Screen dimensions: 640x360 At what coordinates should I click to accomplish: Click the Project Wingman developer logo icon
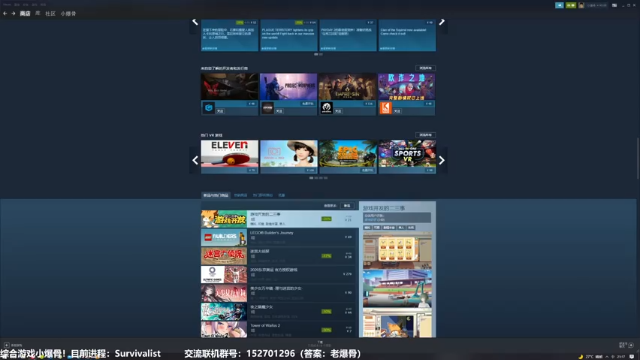267,108
